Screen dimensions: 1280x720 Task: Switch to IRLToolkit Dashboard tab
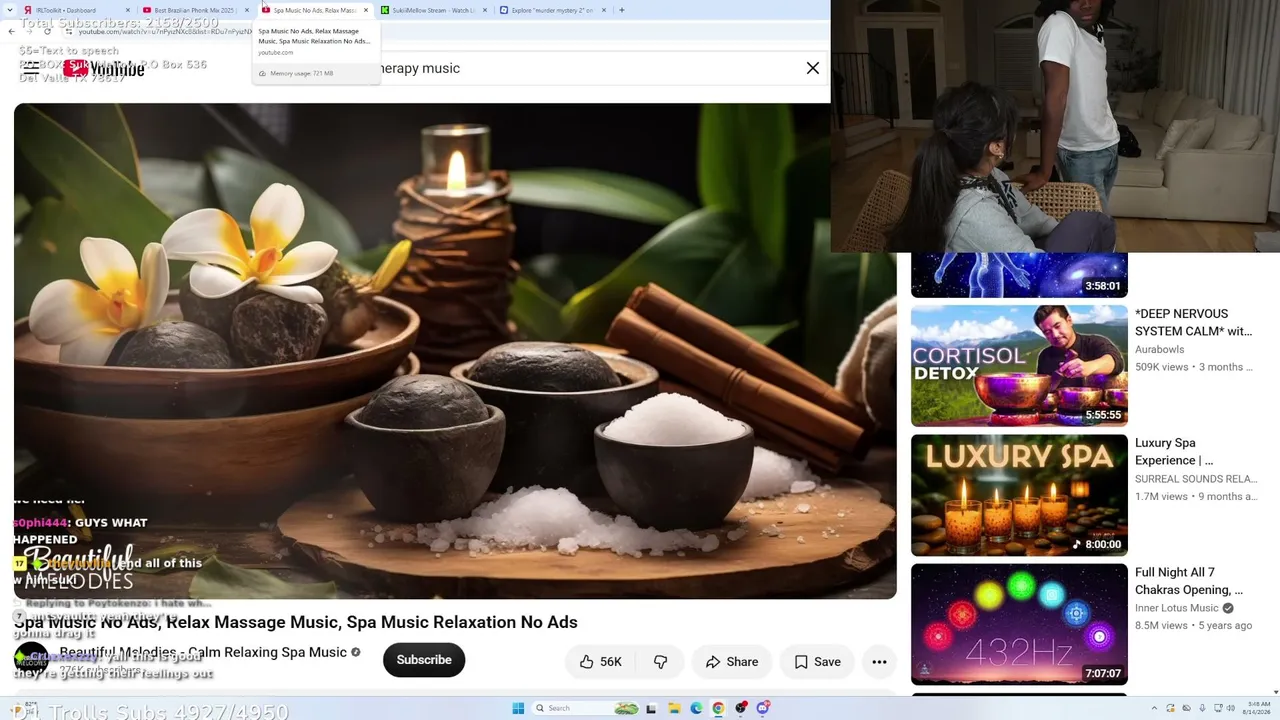pyautogui.click(x=75, y=10)
